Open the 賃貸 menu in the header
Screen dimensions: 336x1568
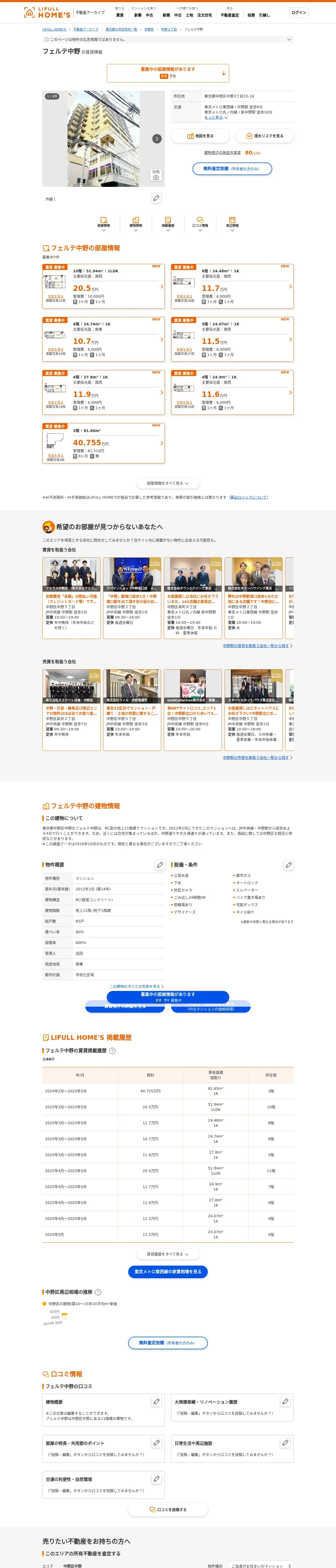(x=120, y=15)
